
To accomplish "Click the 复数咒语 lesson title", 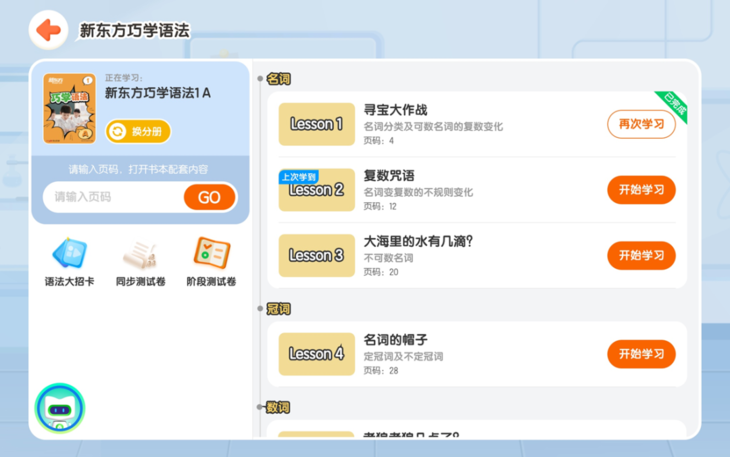I will pyautogui.click(x=389, y=176).
